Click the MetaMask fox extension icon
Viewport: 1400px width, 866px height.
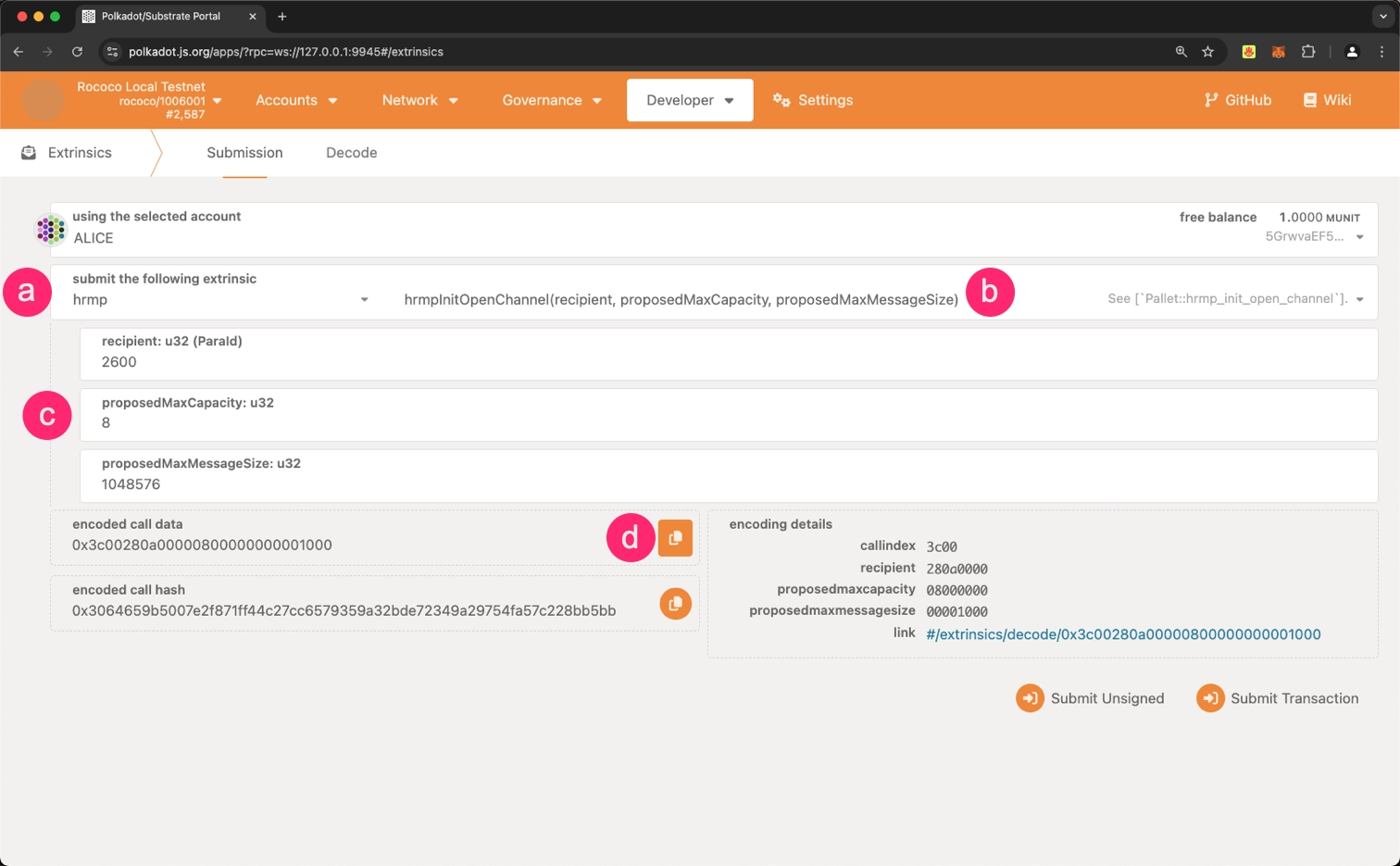point(1278,52)
